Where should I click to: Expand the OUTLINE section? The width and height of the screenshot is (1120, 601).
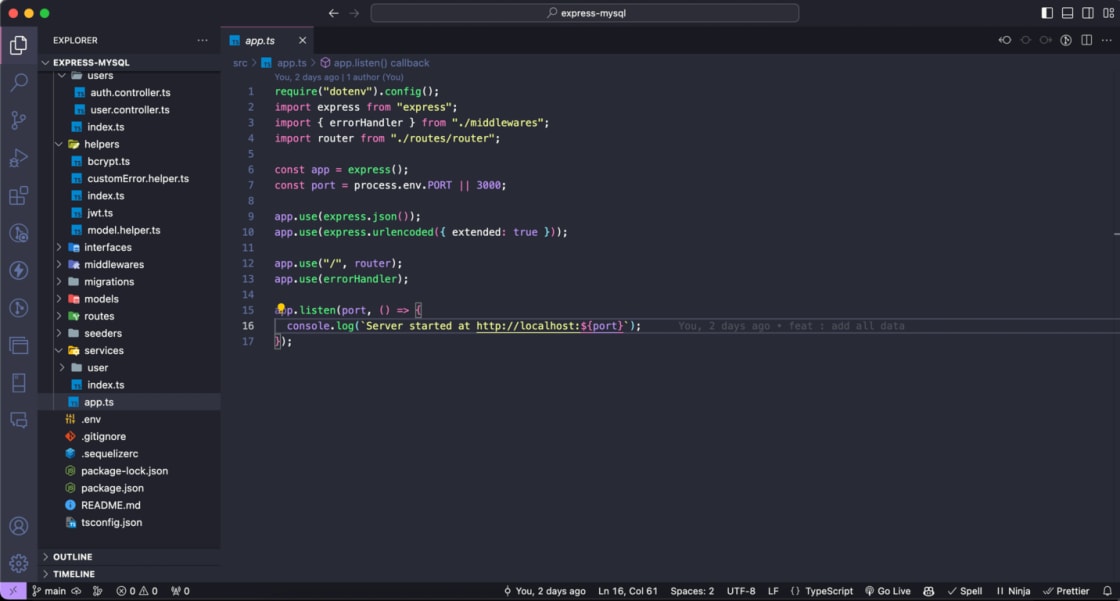point(129,557)
